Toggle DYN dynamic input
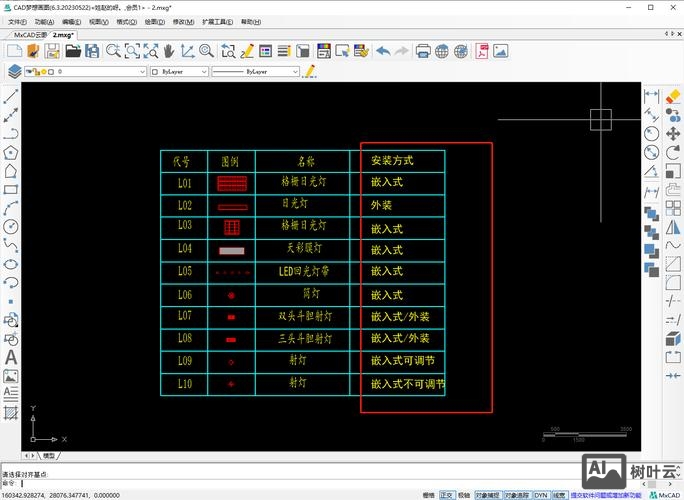 540,494
